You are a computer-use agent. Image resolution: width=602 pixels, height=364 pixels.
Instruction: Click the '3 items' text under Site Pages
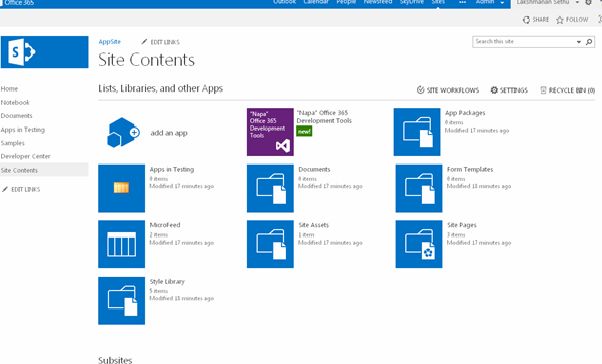point(456,235)
